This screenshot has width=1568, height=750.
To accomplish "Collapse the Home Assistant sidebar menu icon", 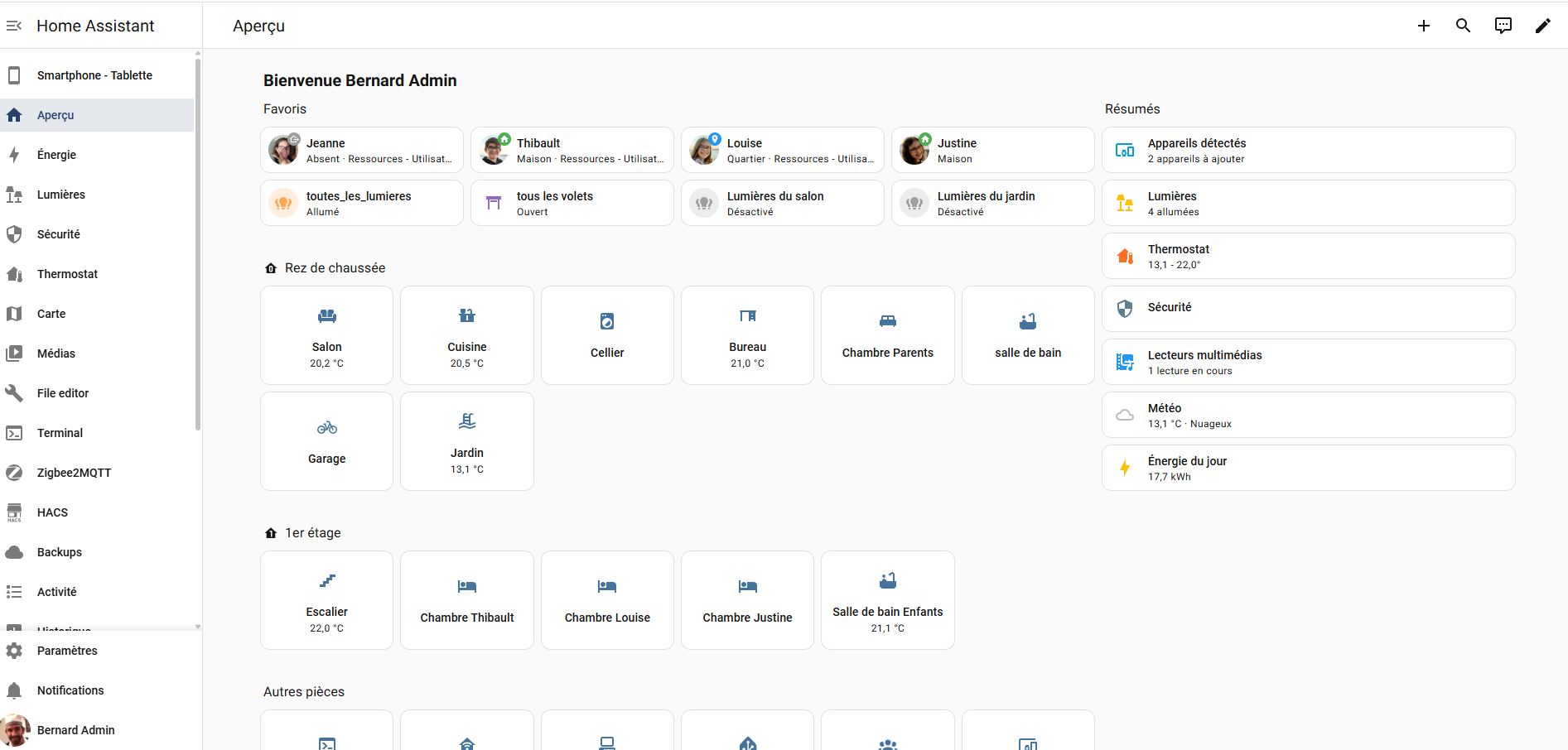I will click(x=14, y=26).
